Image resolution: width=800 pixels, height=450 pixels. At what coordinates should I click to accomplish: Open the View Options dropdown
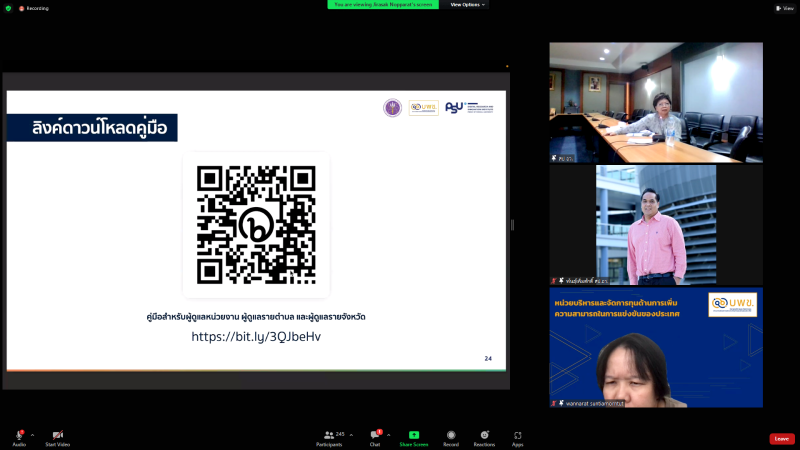click(468, 5)
